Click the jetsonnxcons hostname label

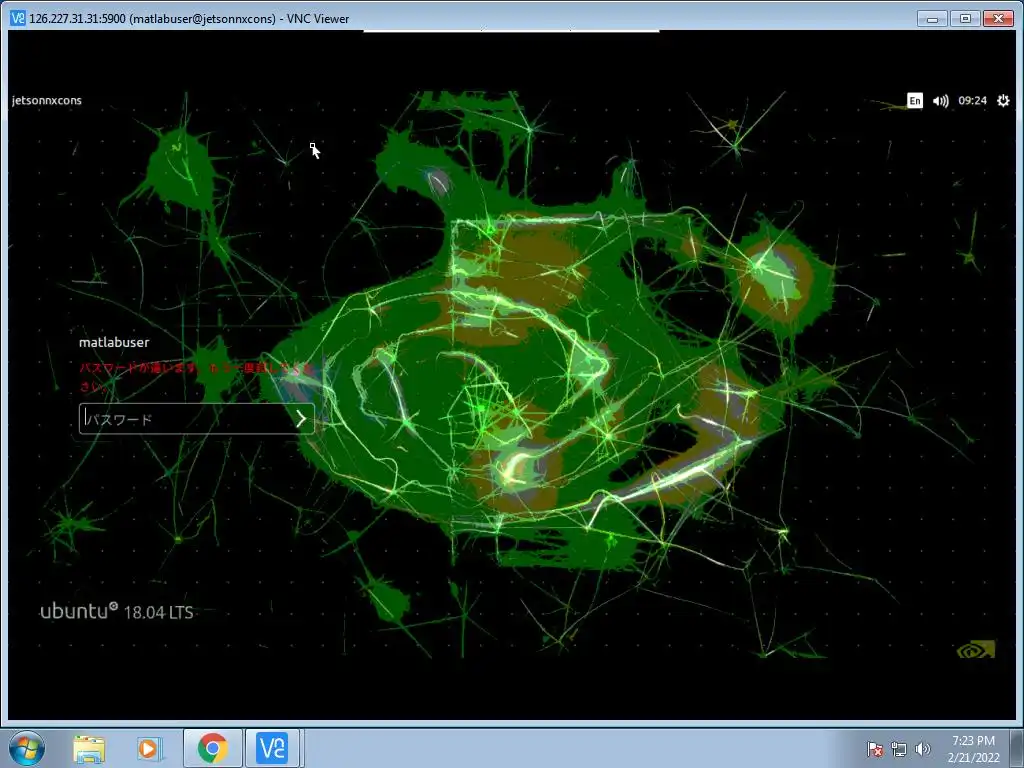click(46, 101)
